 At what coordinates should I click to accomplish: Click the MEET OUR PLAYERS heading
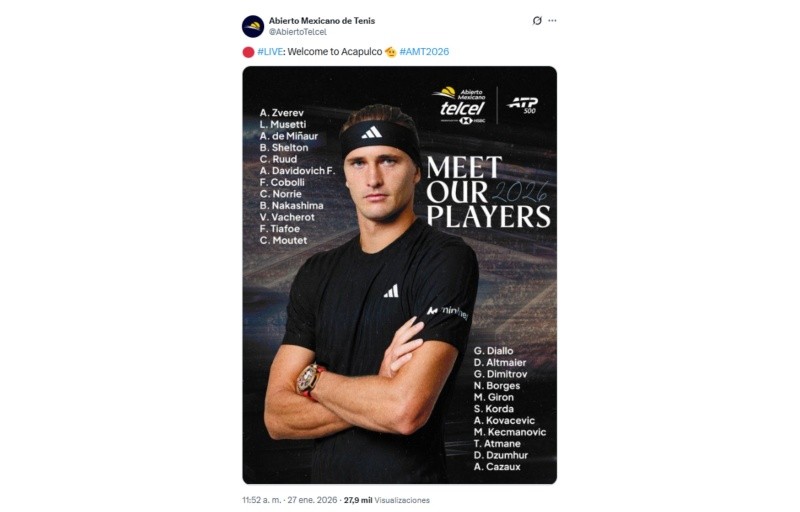pyautogui.click(x=487, y=192)
